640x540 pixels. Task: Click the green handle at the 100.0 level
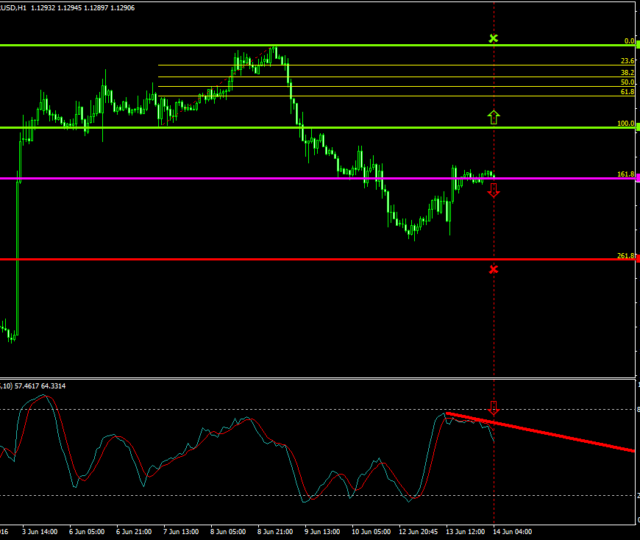tap(637, 127)
